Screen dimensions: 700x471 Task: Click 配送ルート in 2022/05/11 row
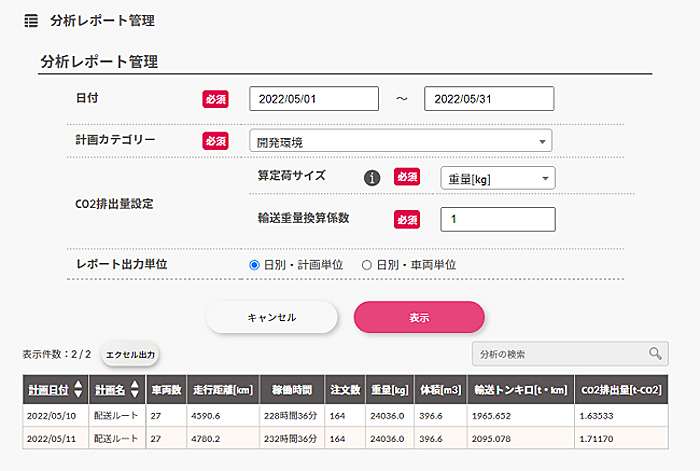pyautogui.click(x=116, y=439)
